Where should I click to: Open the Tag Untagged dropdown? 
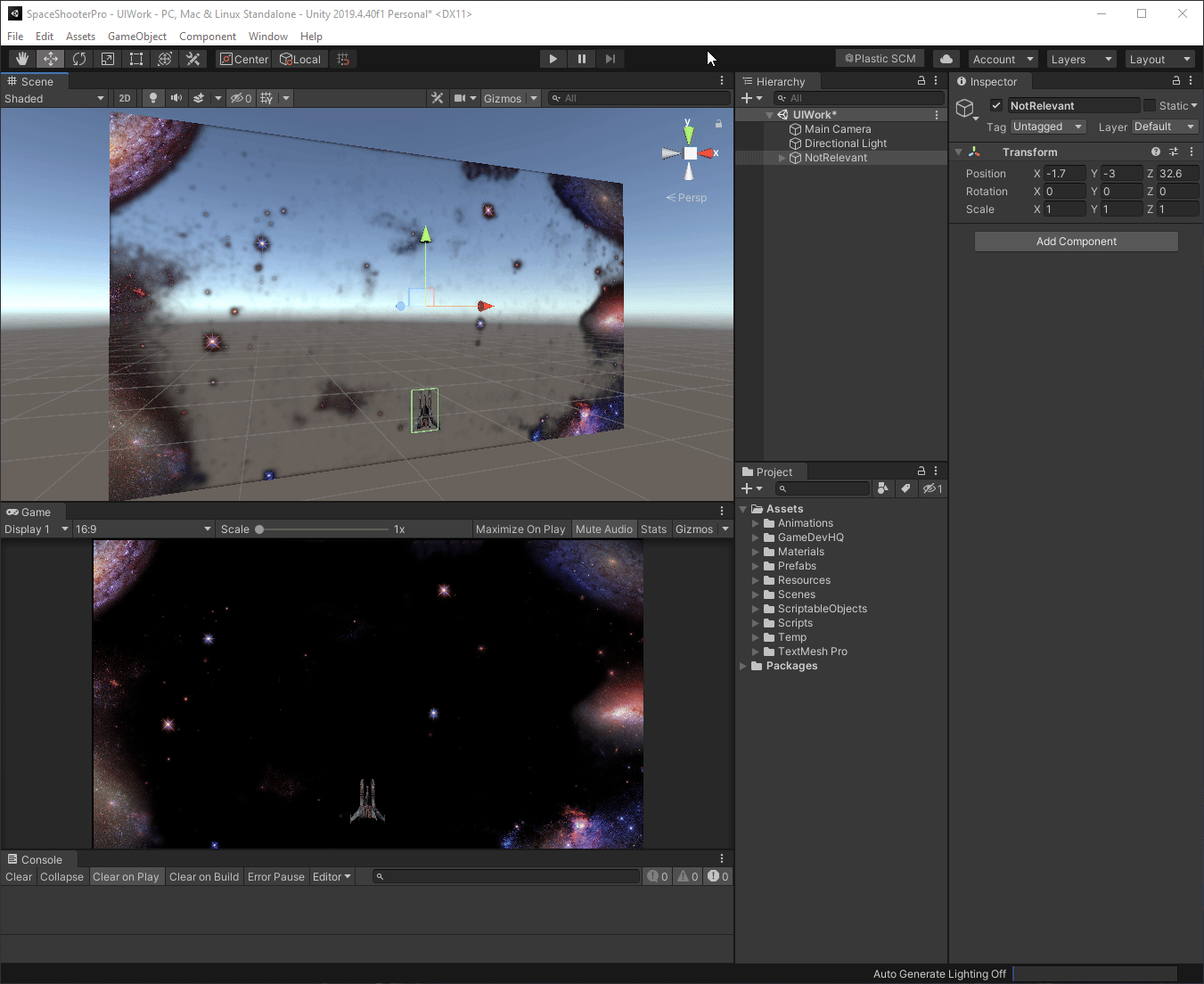tap(1047, 127)
